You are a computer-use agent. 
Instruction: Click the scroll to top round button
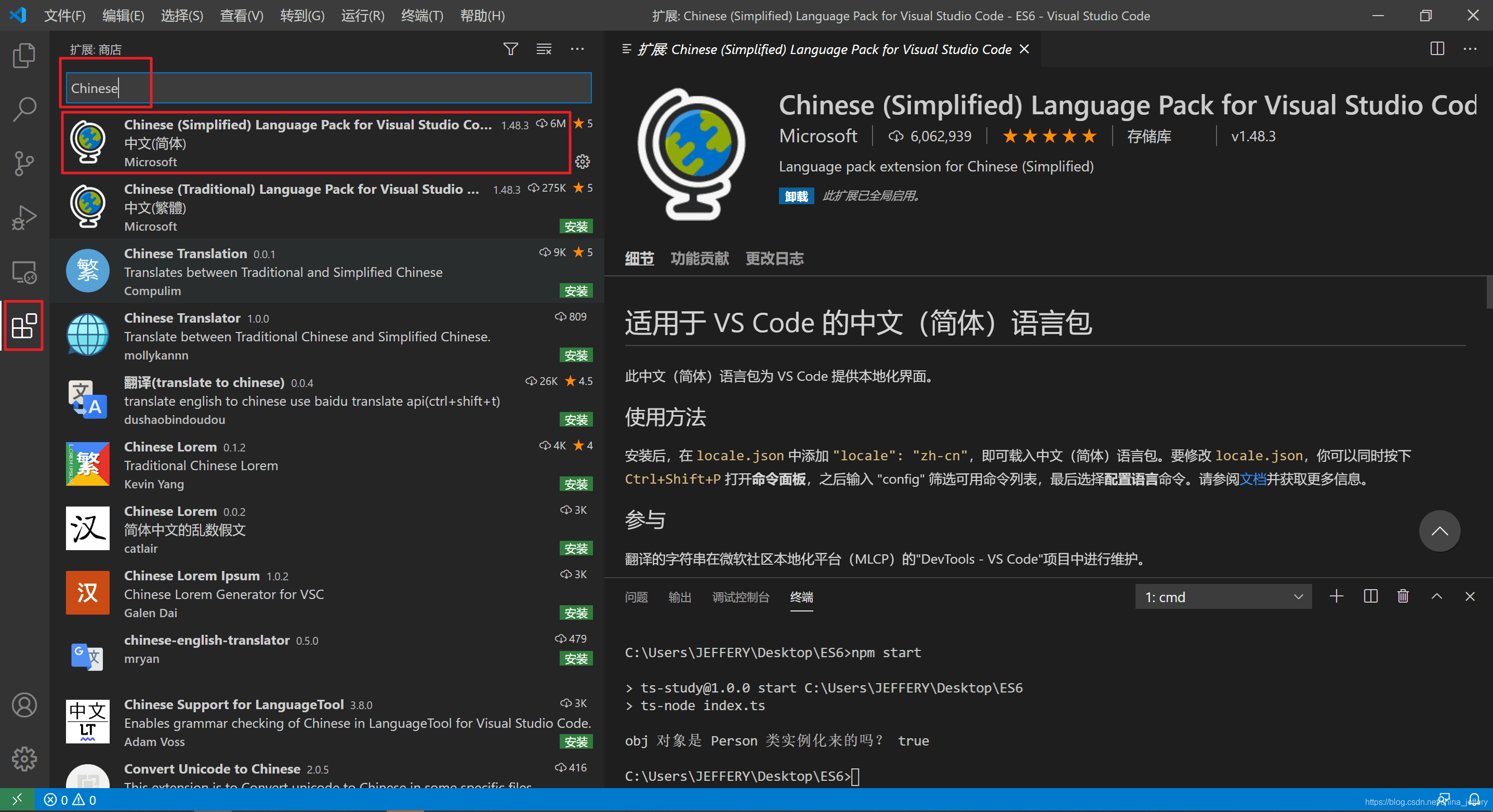pos(1439,531)
